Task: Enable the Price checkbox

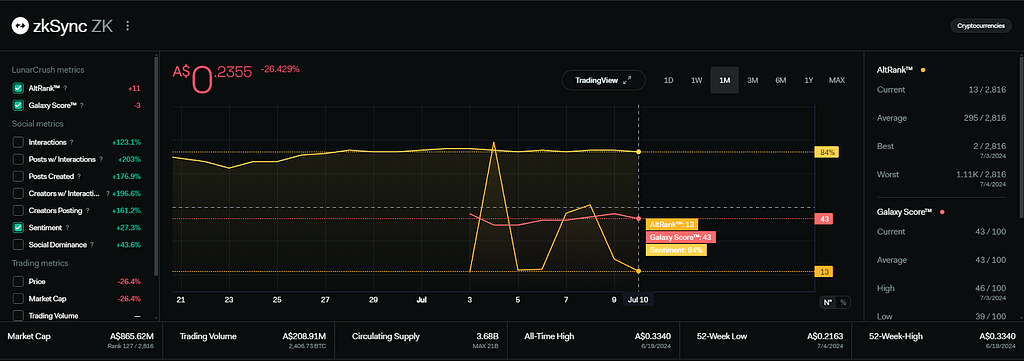Action: (18, 282)
